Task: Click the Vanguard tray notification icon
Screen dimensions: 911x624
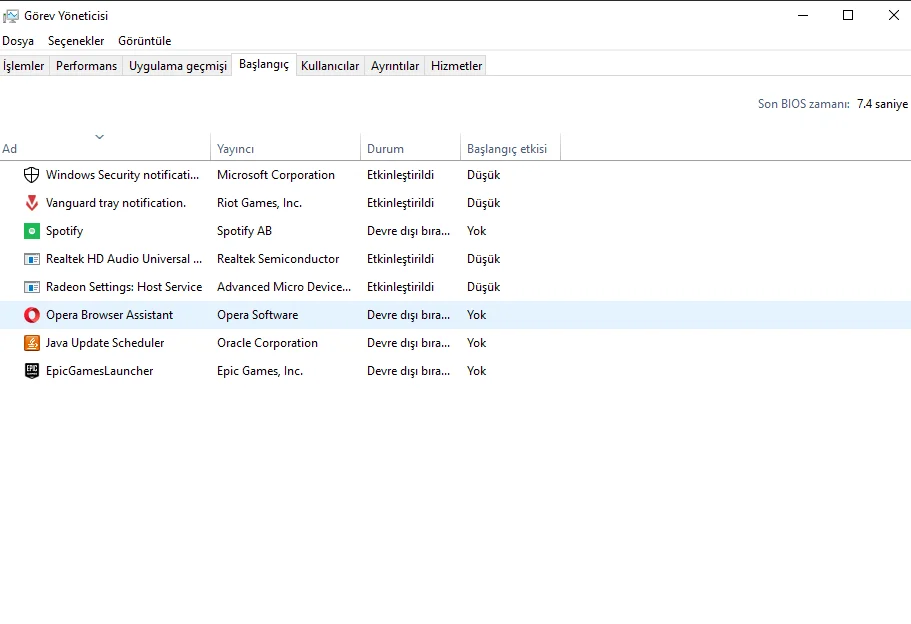Action: point(31,203)
